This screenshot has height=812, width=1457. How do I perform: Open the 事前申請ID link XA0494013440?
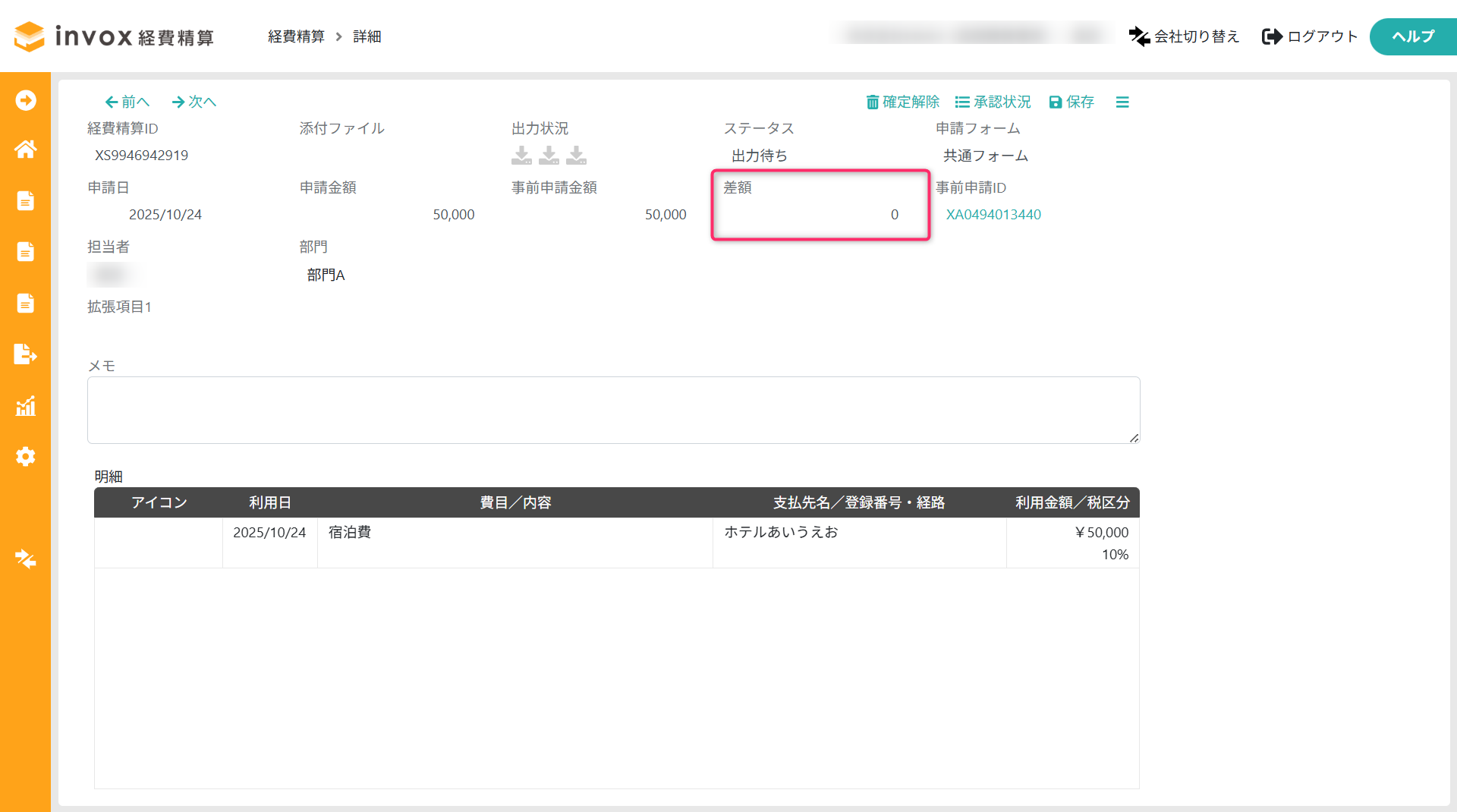(x=993, y=215)
